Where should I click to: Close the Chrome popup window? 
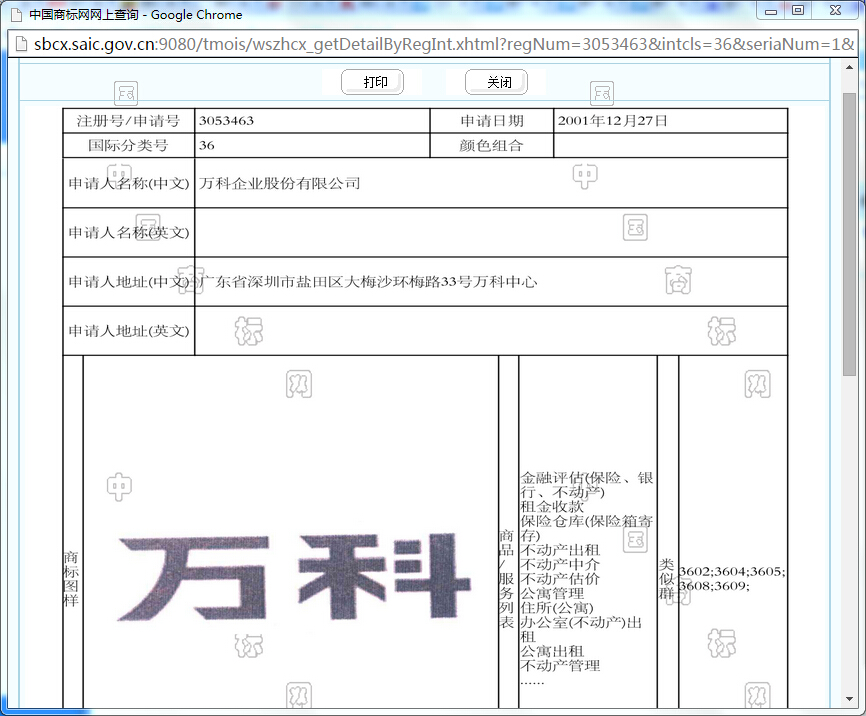click(x=836, y=11)
